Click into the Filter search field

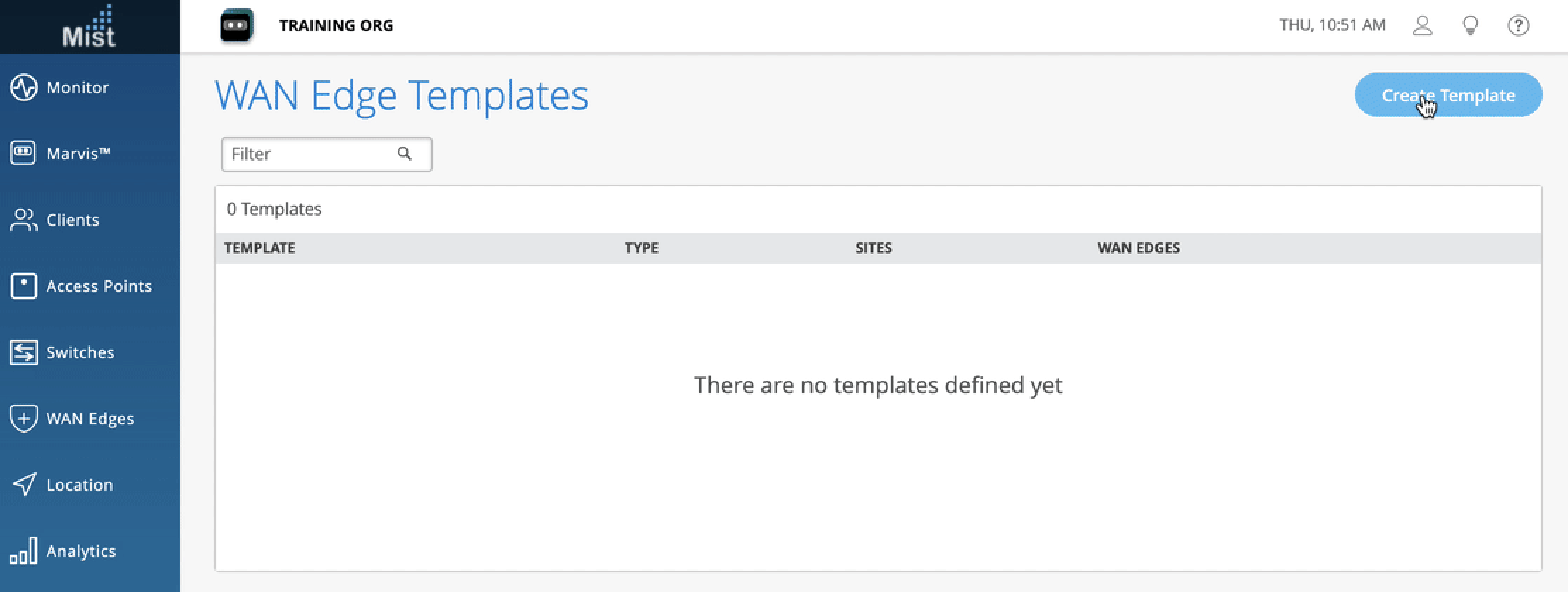coord(310,154)
